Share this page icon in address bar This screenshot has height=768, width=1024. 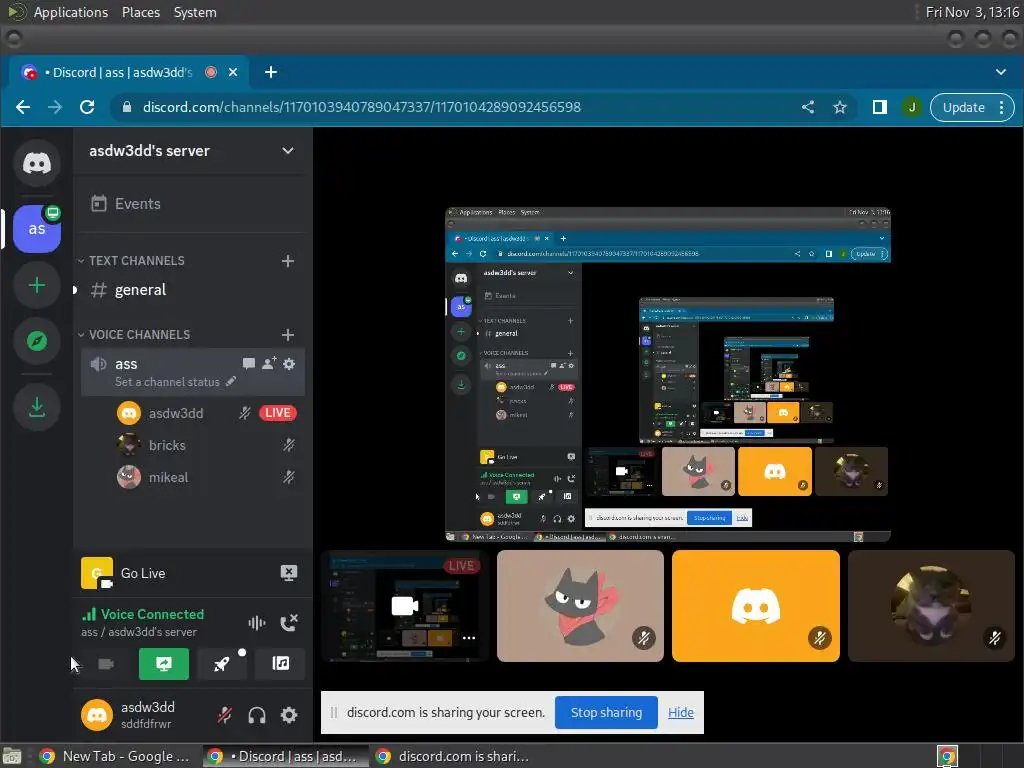pyautogui.click(x=808, y=107)
